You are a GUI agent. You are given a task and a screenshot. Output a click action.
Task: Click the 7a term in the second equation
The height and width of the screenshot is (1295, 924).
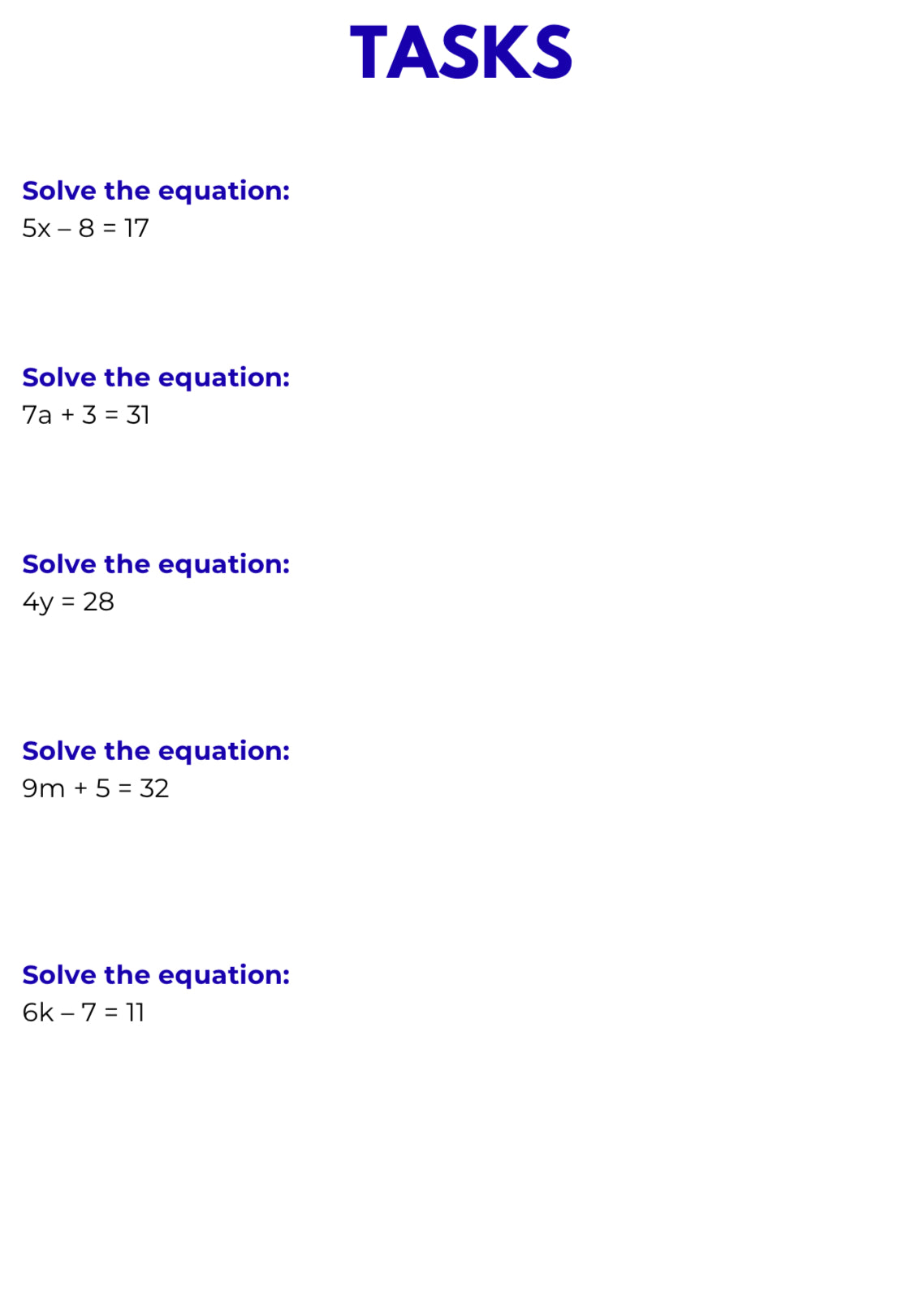[37, 415]
